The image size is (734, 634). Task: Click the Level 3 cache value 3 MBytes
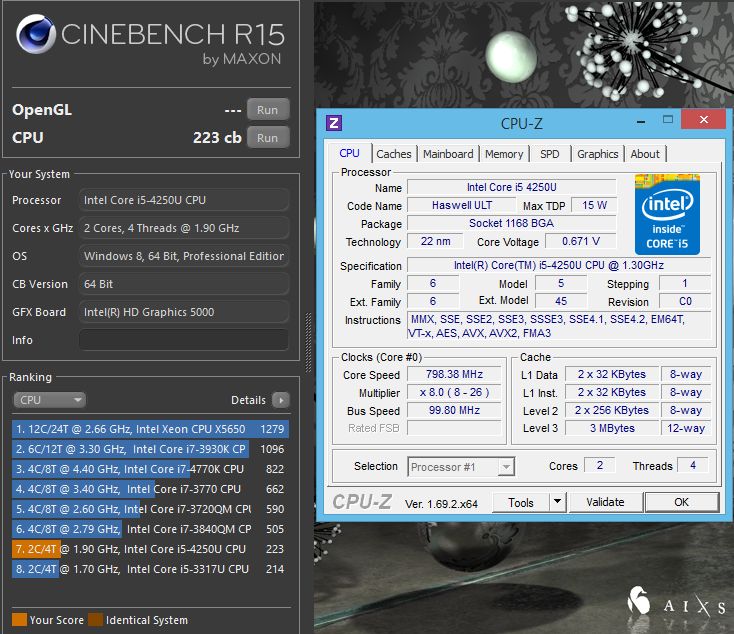tap(612, 428)
